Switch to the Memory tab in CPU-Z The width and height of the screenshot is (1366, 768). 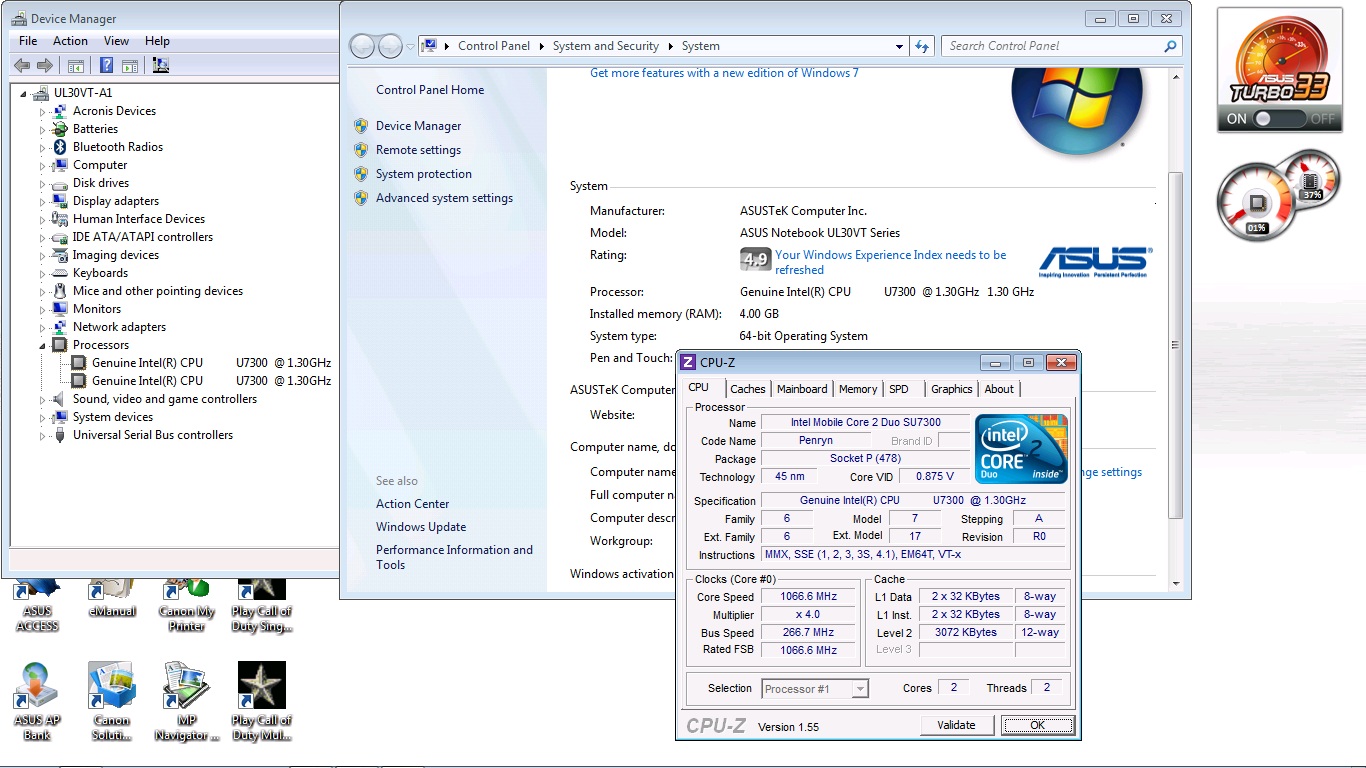click(858, 389)
